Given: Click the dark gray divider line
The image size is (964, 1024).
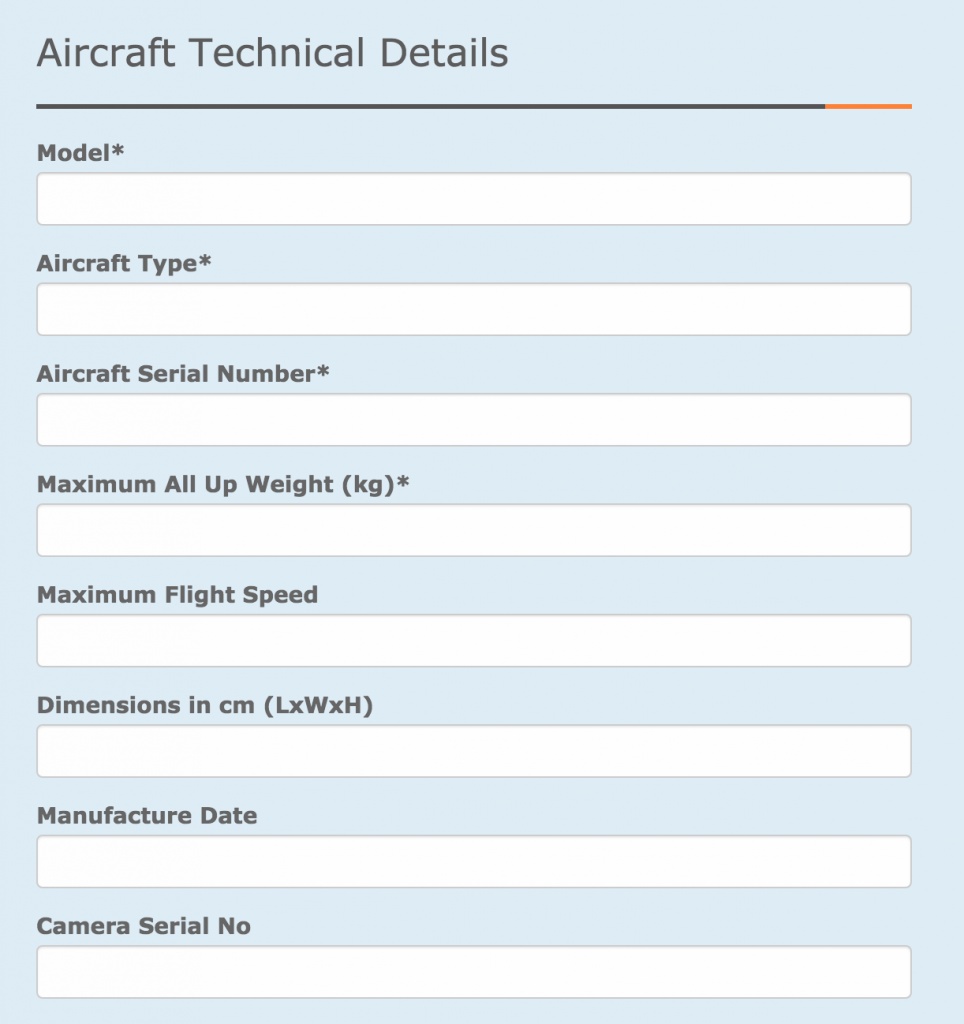Looking at the screenshot, I should click(x=430, y=106).
